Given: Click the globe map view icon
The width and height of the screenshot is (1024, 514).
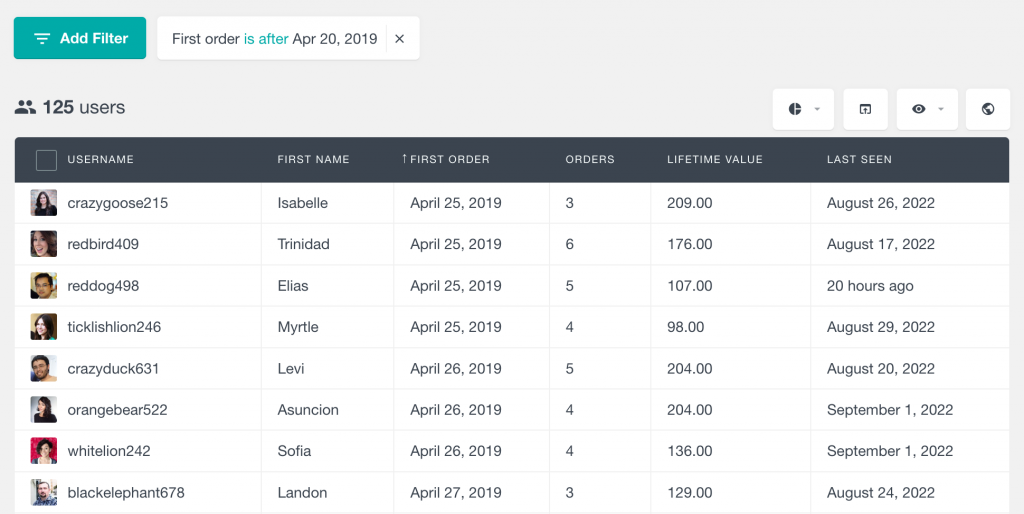Looking at the screenshot, I should (988, 109).
